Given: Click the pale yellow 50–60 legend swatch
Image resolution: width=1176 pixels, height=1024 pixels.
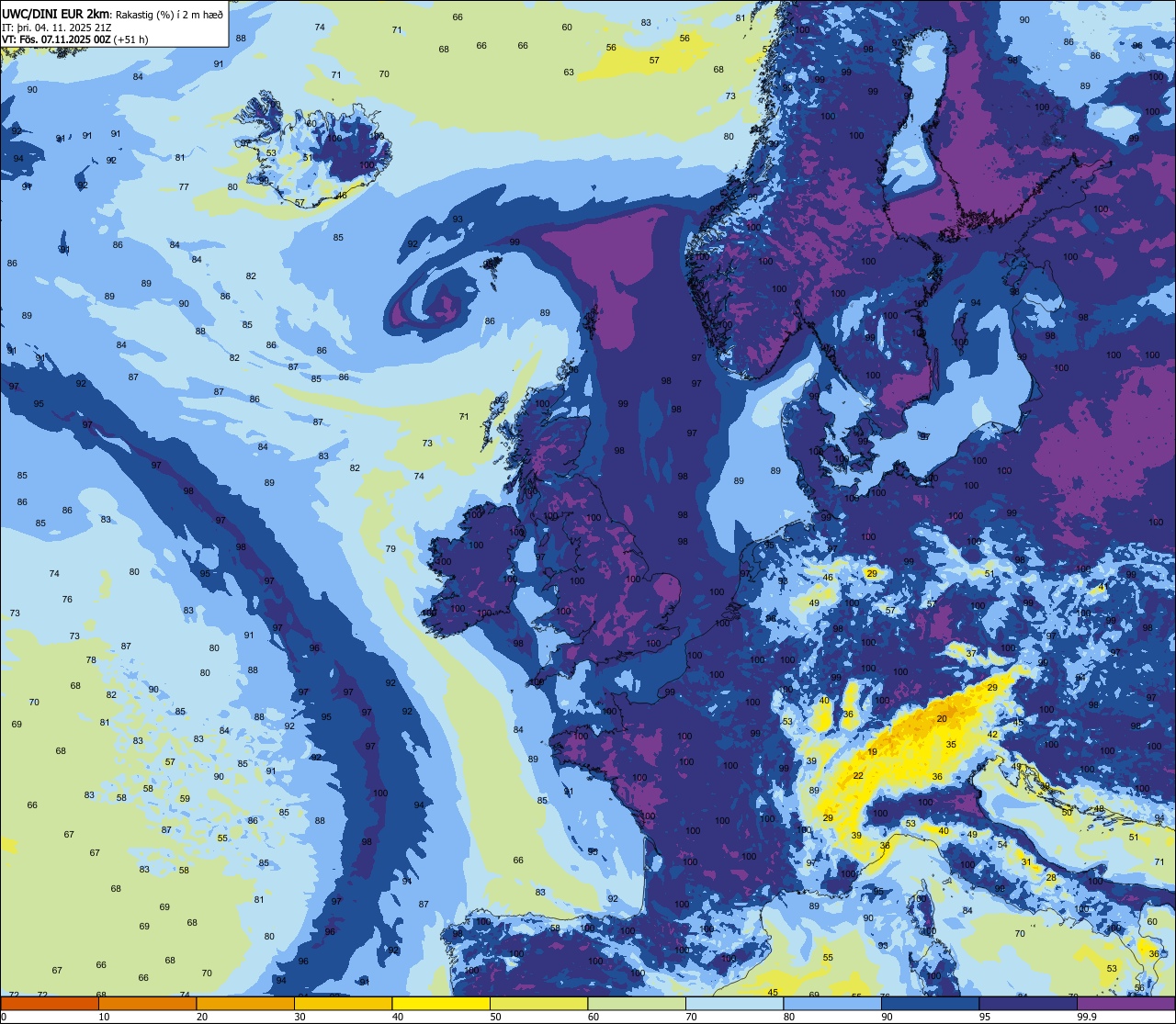Looking at the screenshot, I should click(x=539, y=1003).
